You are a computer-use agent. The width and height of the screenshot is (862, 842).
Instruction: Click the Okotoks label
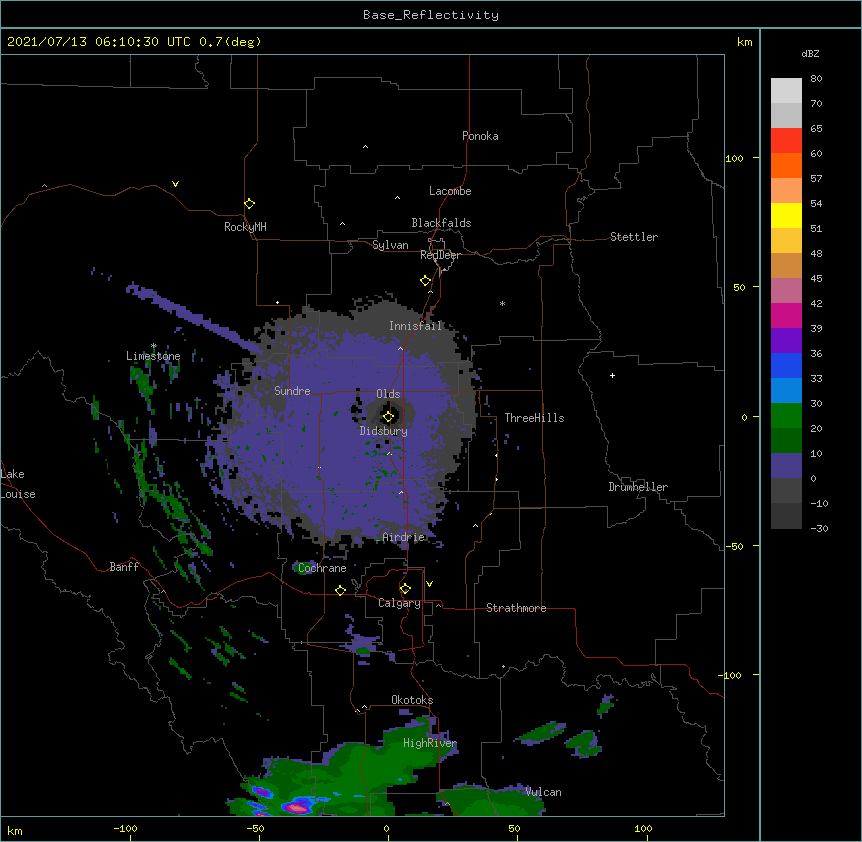coord(412,700)
